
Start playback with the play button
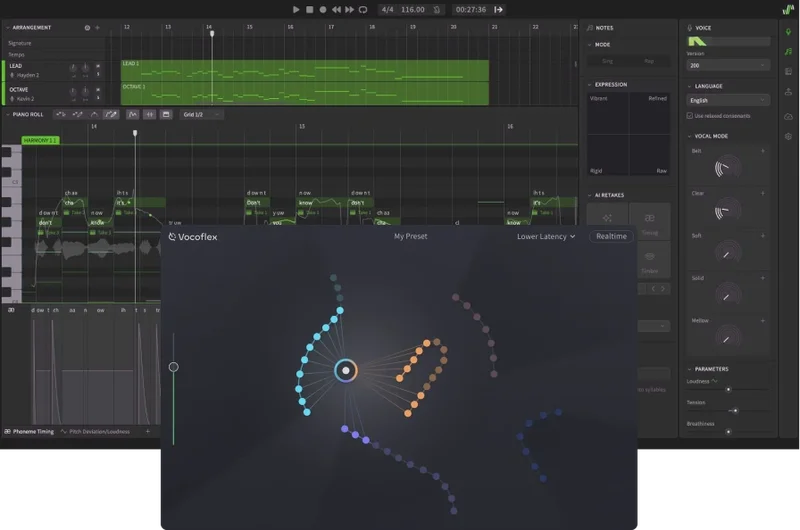[296, 9]
